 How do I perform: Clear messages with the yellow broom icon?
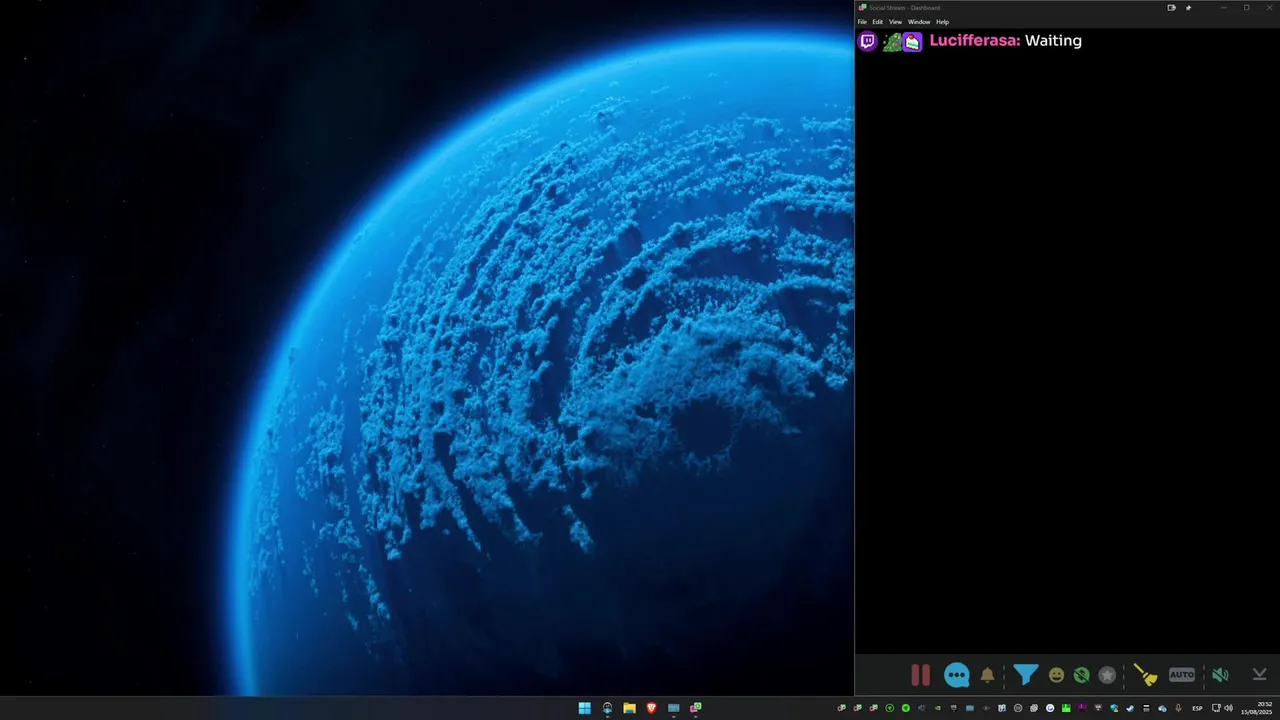click(x=1145, y=675)
